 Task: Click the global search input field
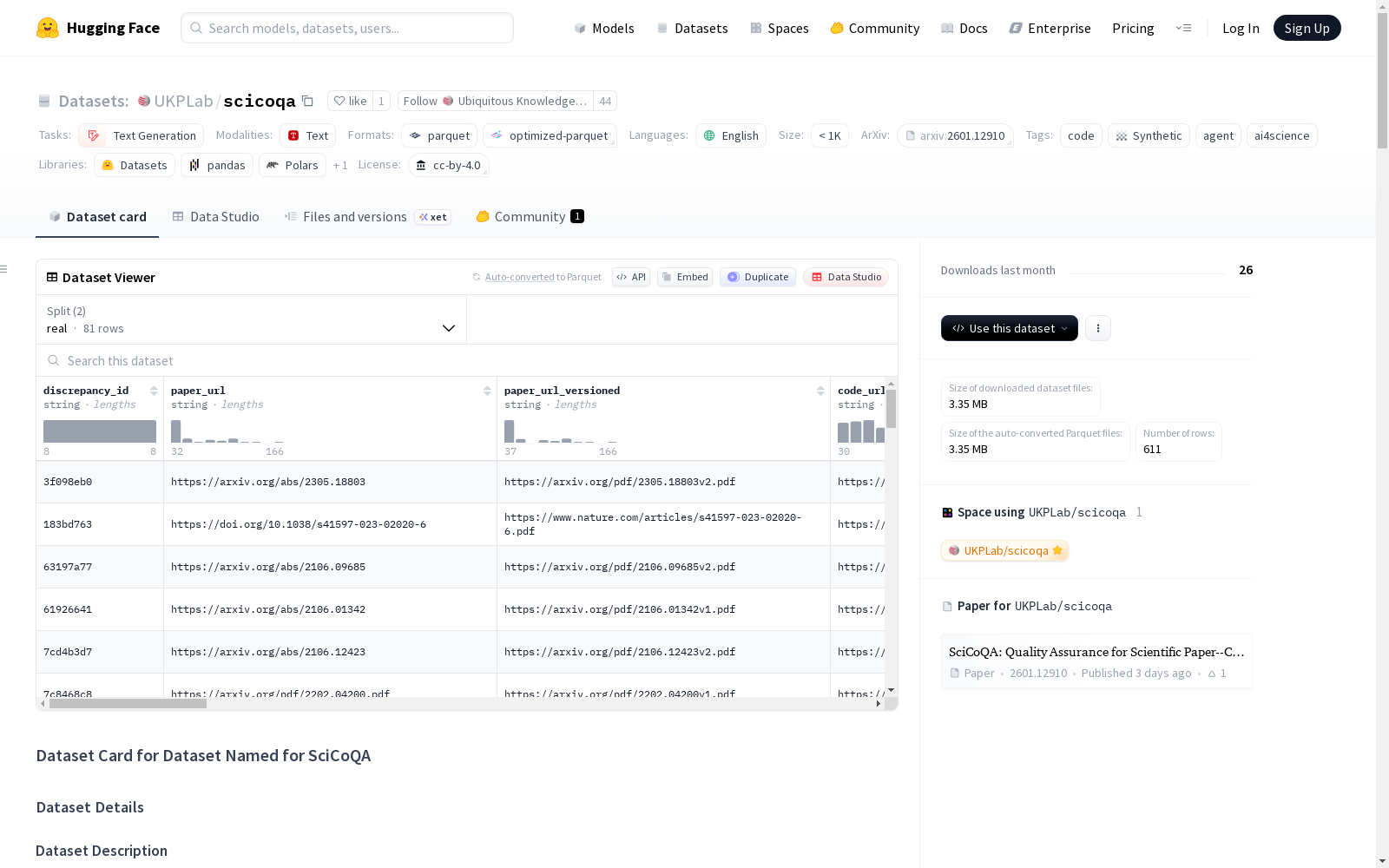347,28
